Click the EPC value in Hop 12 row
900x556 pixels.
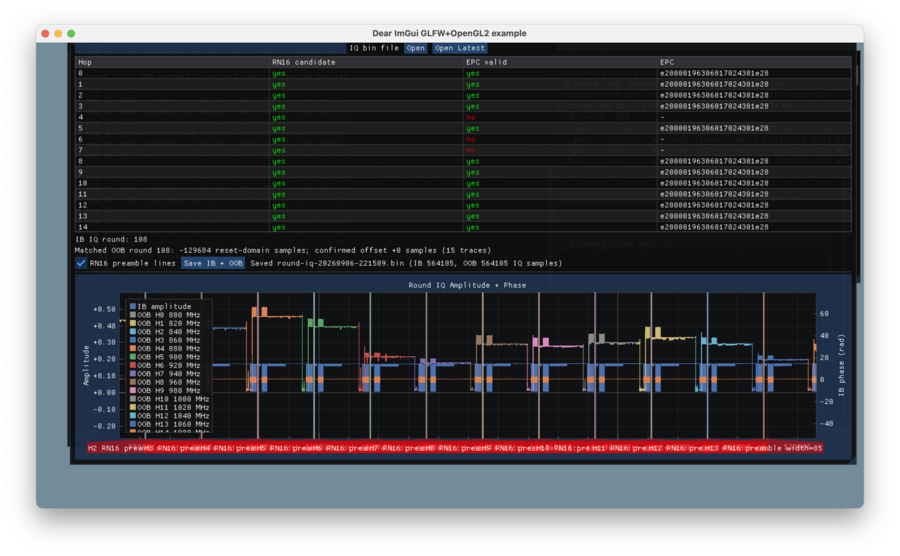[x=713, y=205]
